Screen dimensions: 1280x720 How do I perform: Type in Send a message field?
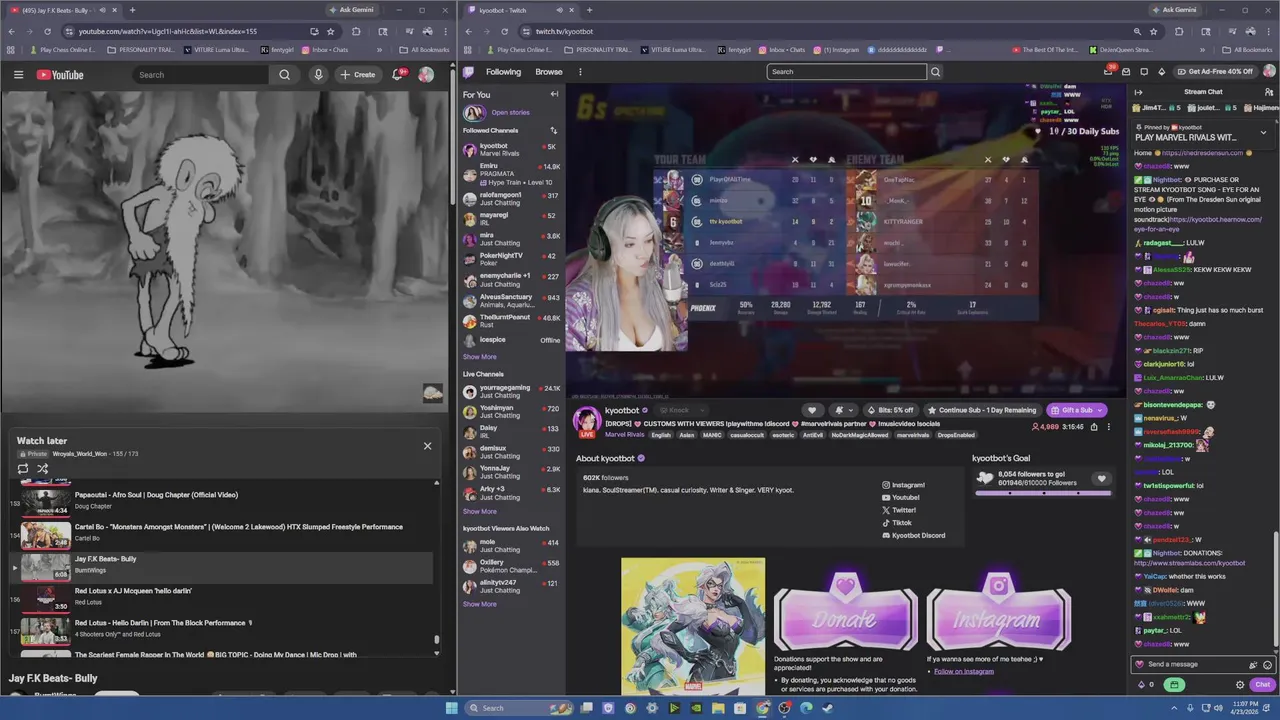pyautogui.click(x=1192, y=664)
